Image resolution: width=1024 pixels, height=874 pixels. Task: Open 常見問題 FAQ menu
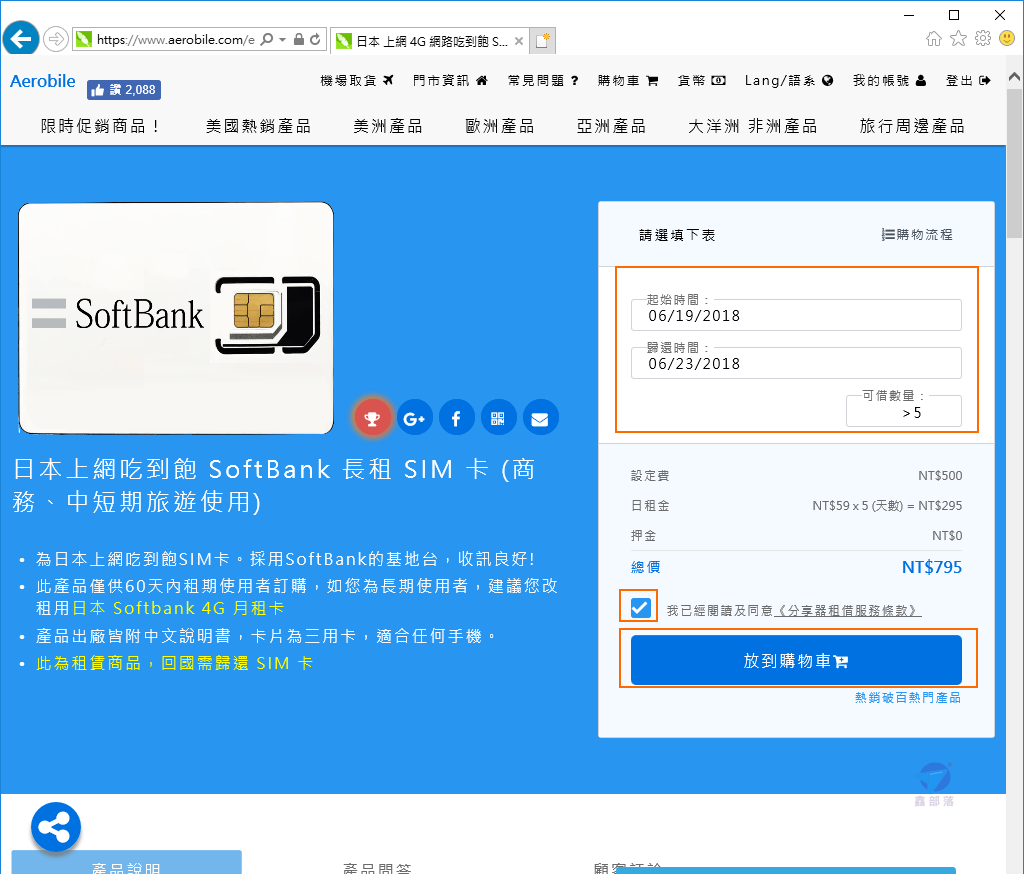[543, 80]
